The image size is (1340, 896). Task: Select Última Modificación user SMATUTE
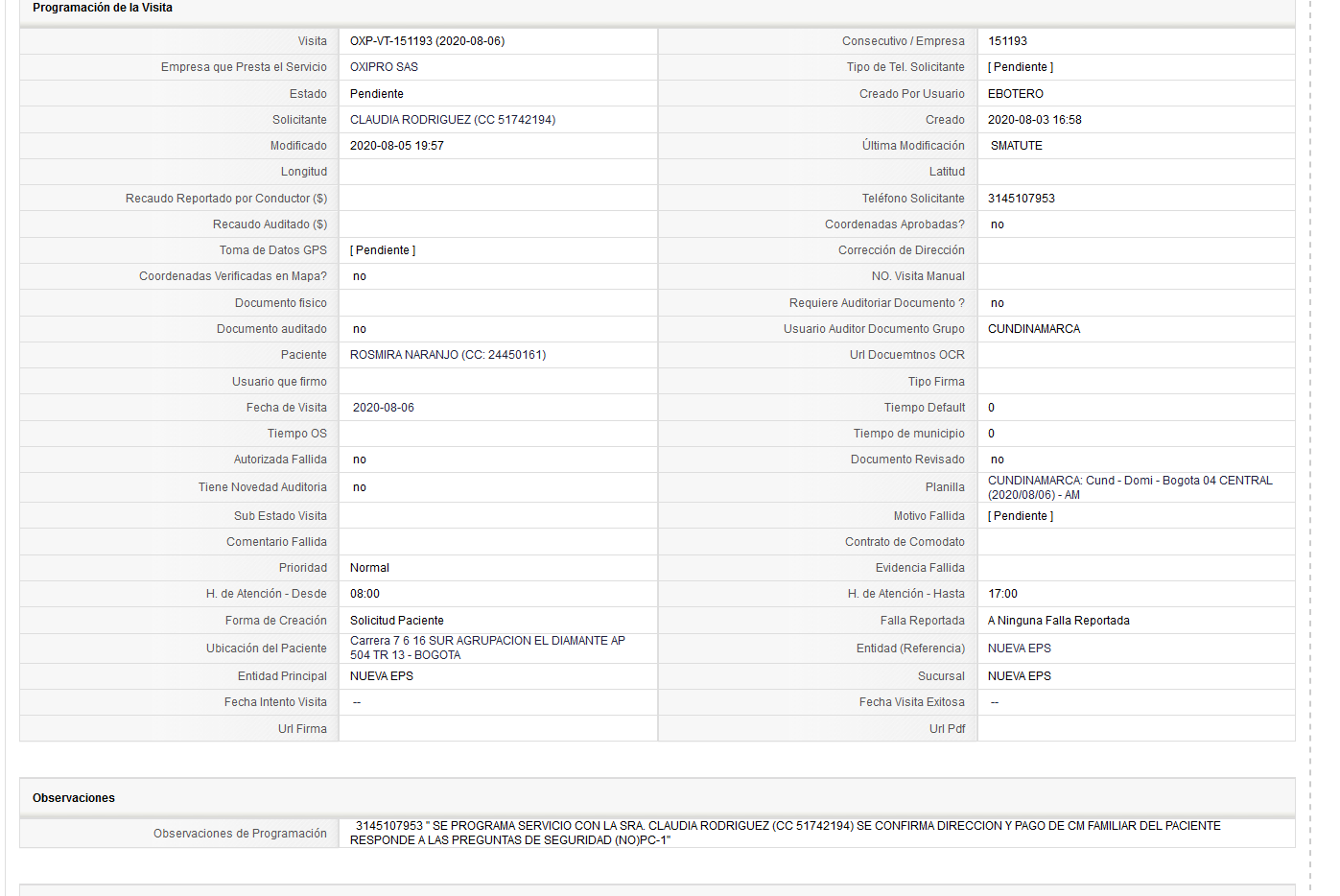pyautogui.click(x=1017, y=146)
